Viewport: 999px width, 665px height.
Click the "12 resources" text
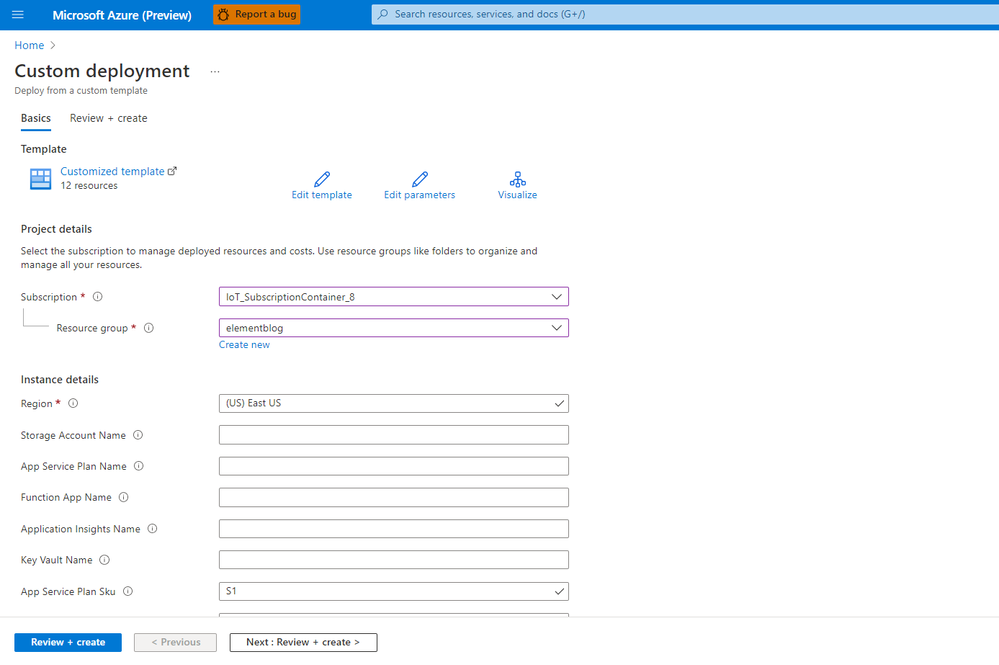pyautogui.click(x=89, y=186)
